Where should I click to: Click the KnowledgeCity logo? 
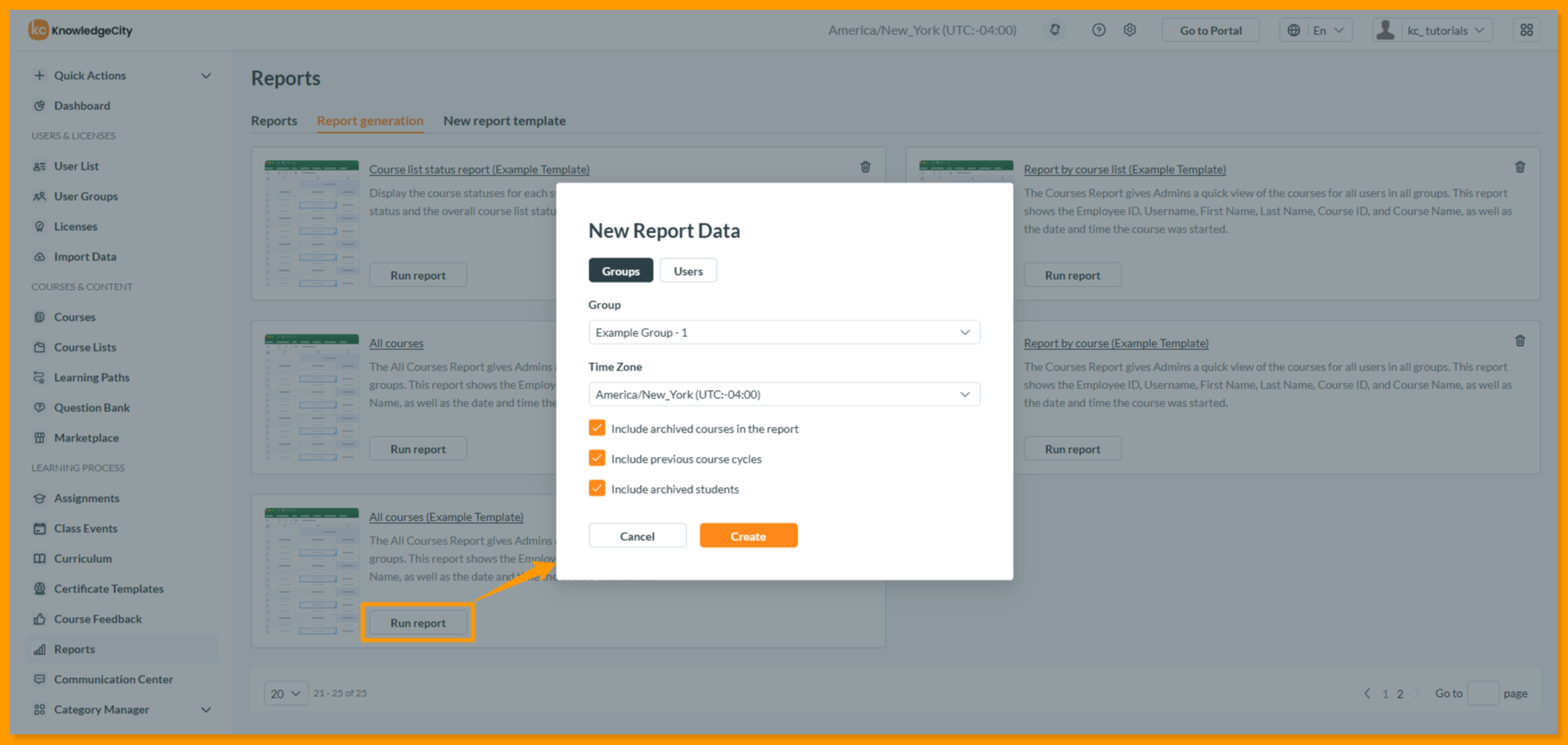tap(80, 30)
